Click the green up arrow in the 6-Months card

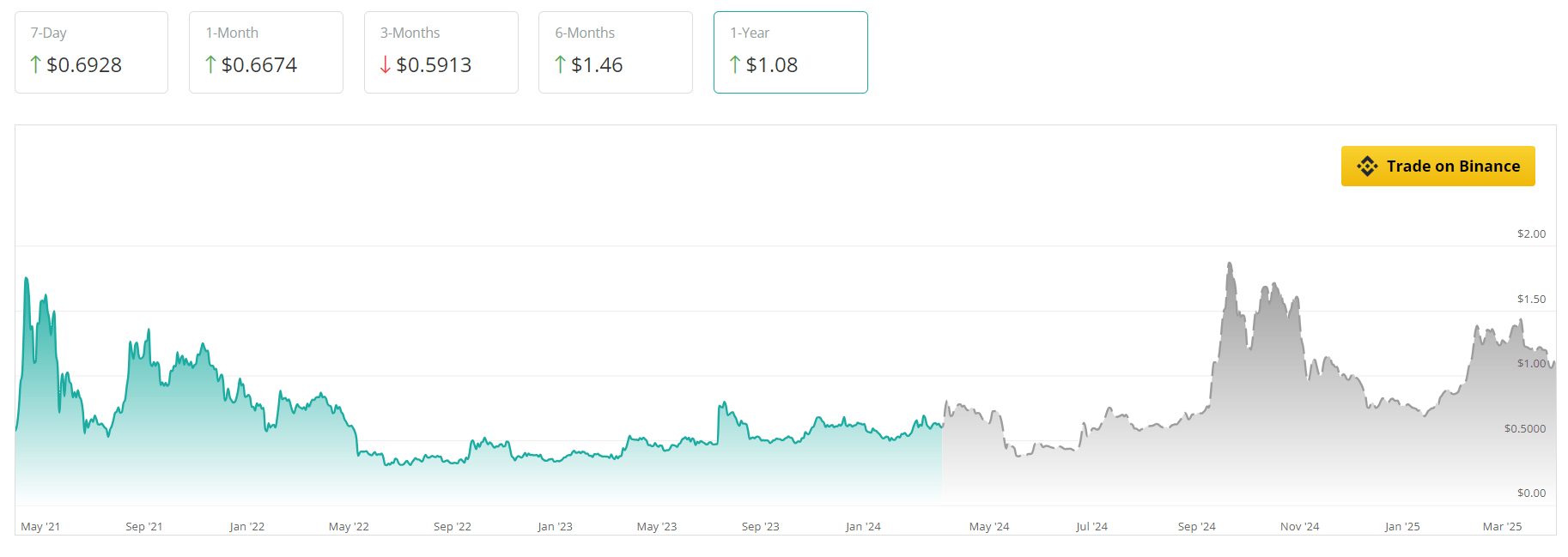coord(560,64)
